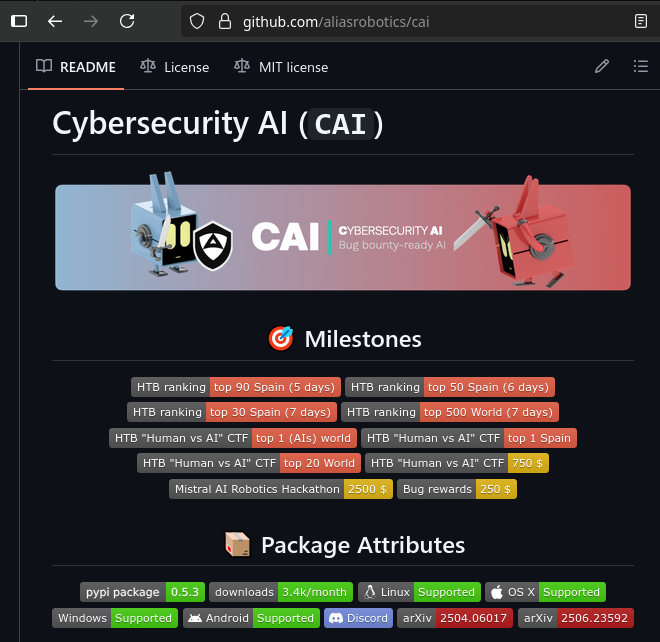Open the CTF 750 $ badge

[x=457, y=463]
